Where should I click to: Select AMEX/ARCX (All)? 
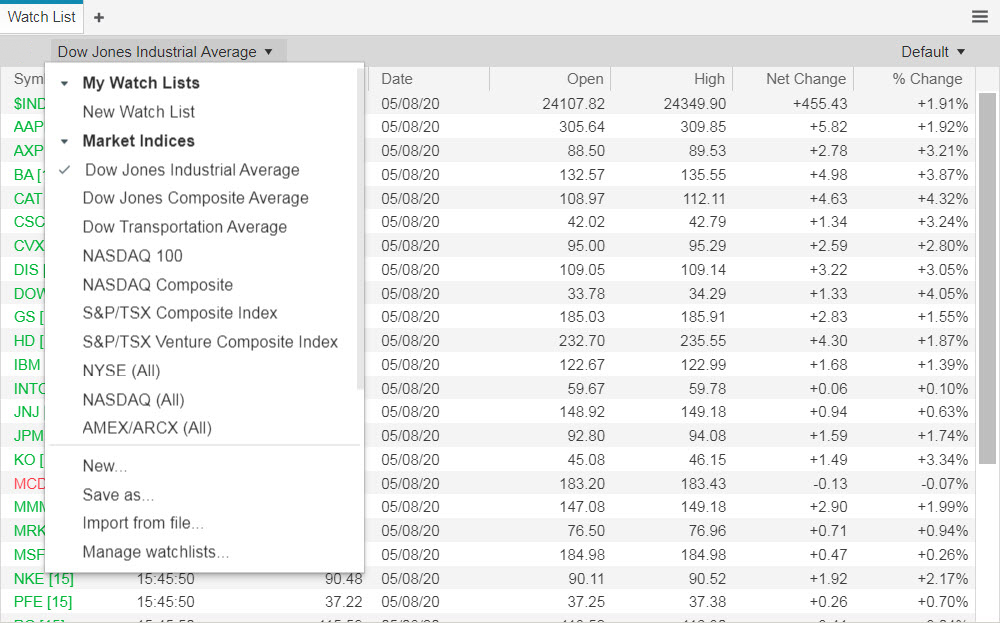147,427
